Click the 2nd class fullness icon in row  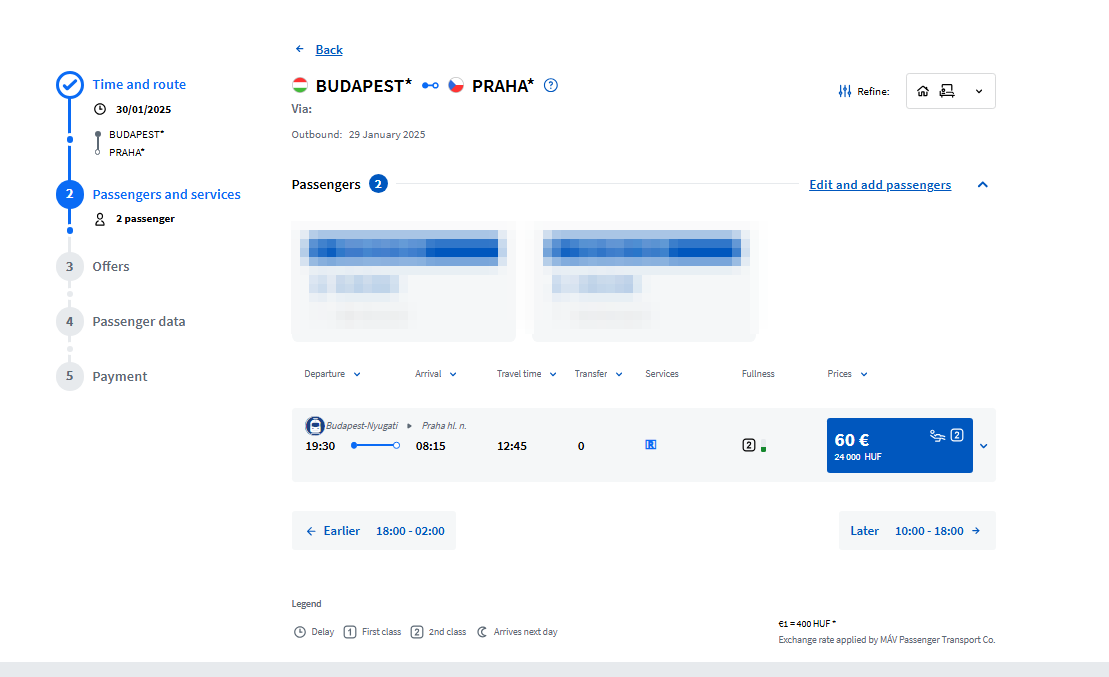click(749, 445)
